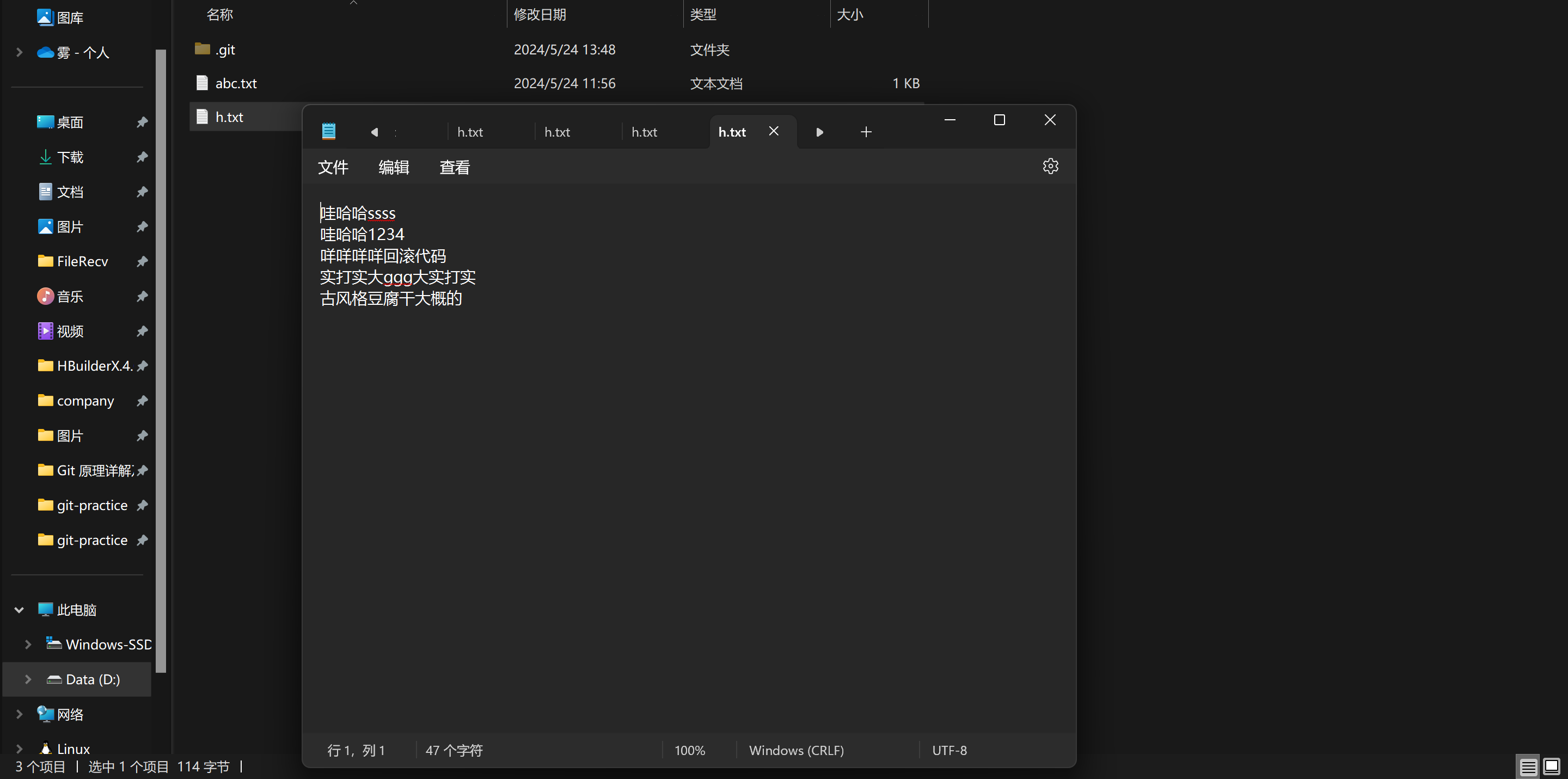Click pin icon next to 下载
This screenshot has height=779, width=1568.
coord(142,157)
